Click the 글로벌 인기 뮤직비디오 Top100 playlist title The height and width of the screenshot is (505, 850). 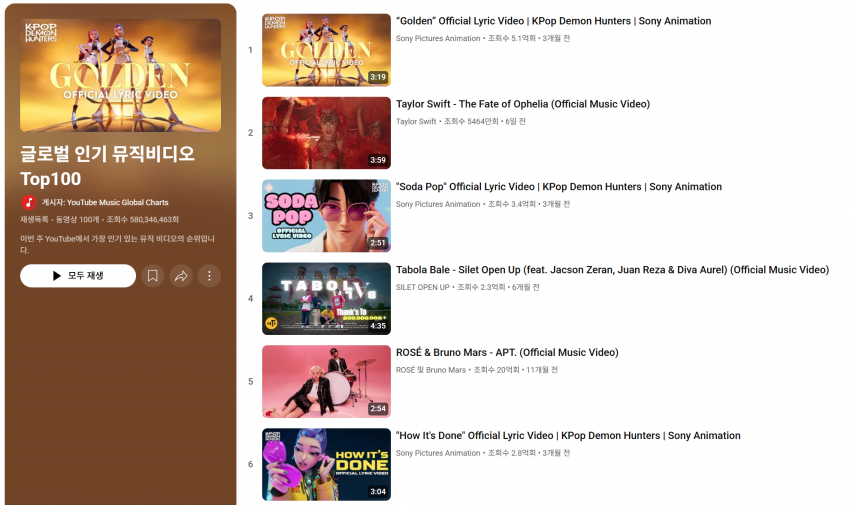tap(107, 166)
